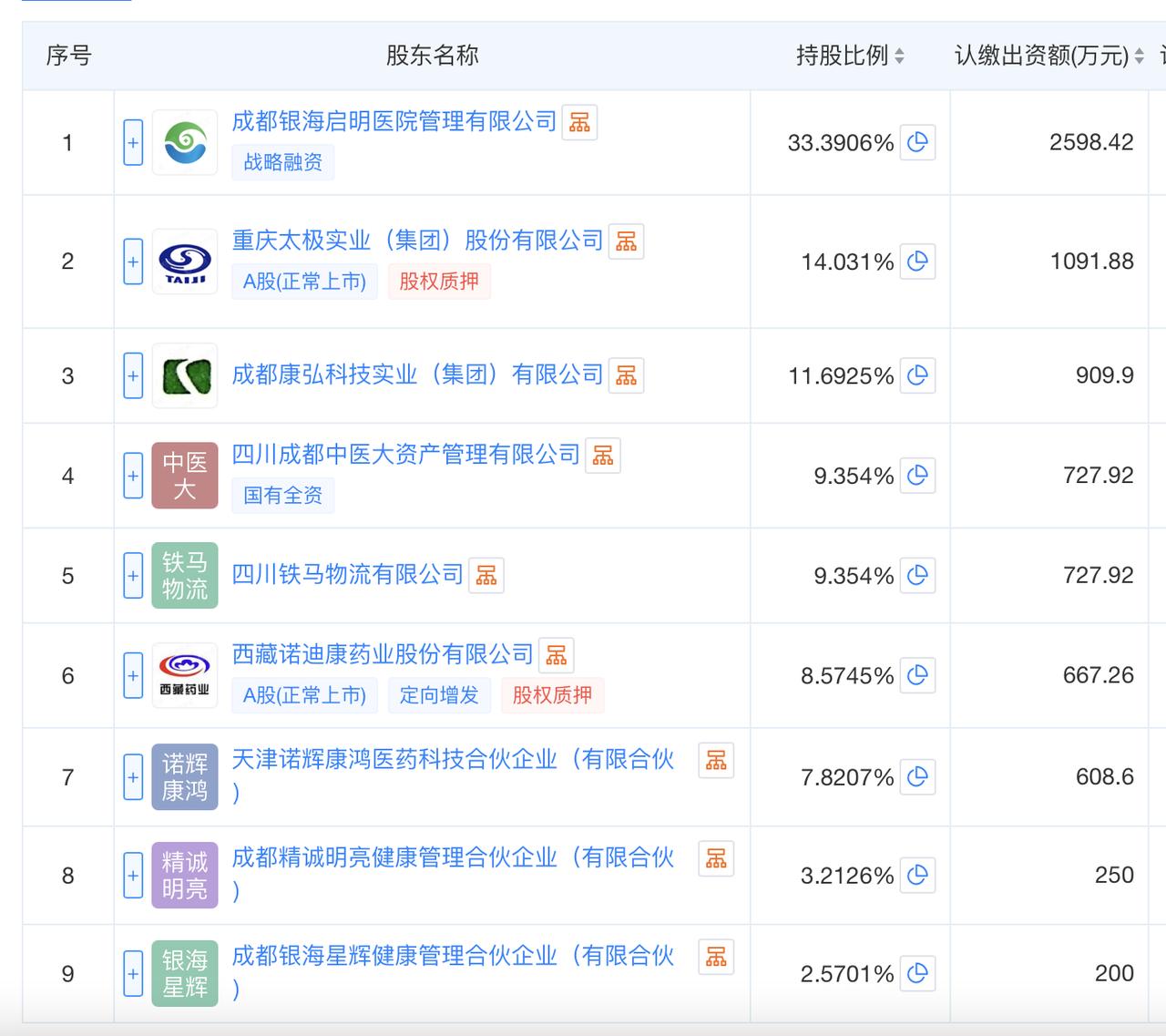Open 成都康弘科技实业（集团）有限公司 page
Screen dimensions: 1166x1036
tap(418, 374)
